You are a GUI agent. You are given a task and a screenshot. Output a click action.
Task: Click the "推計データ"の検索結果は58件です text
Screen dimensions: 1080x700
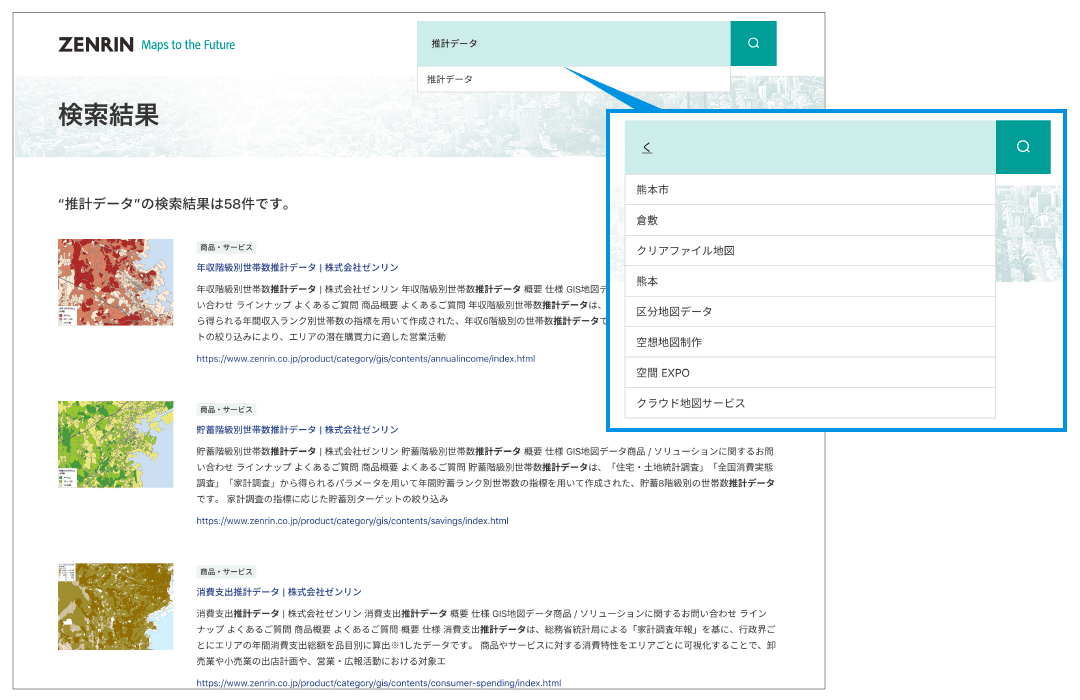coord(176,204)
